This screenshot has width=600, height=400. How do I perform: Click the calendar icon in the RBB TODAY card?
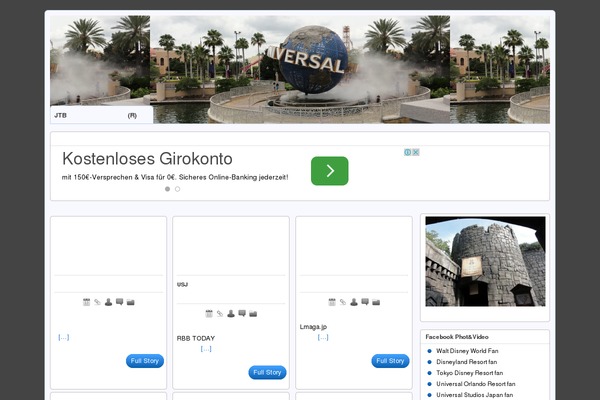pyautogui.click(x=209, y=313)
